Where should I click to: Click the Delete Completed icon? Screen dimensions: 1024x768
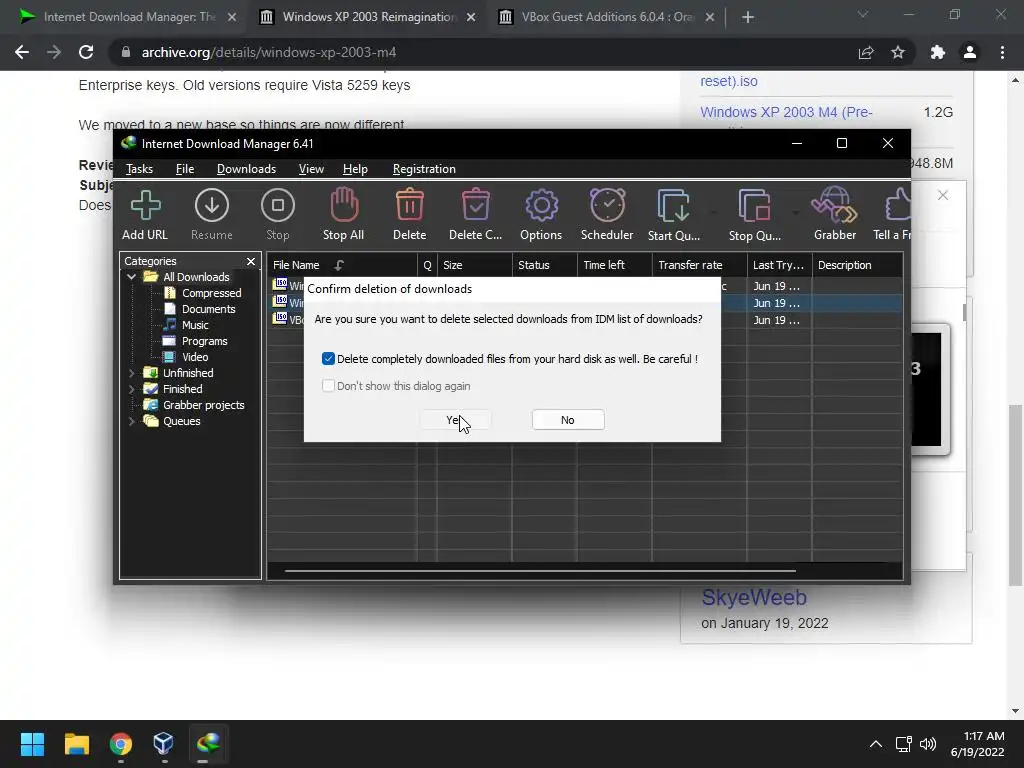pos(475,205)
